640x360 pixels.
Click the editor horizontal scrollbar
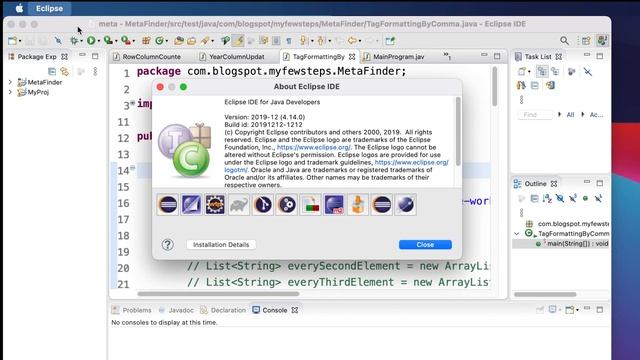[x=218, y=293]
